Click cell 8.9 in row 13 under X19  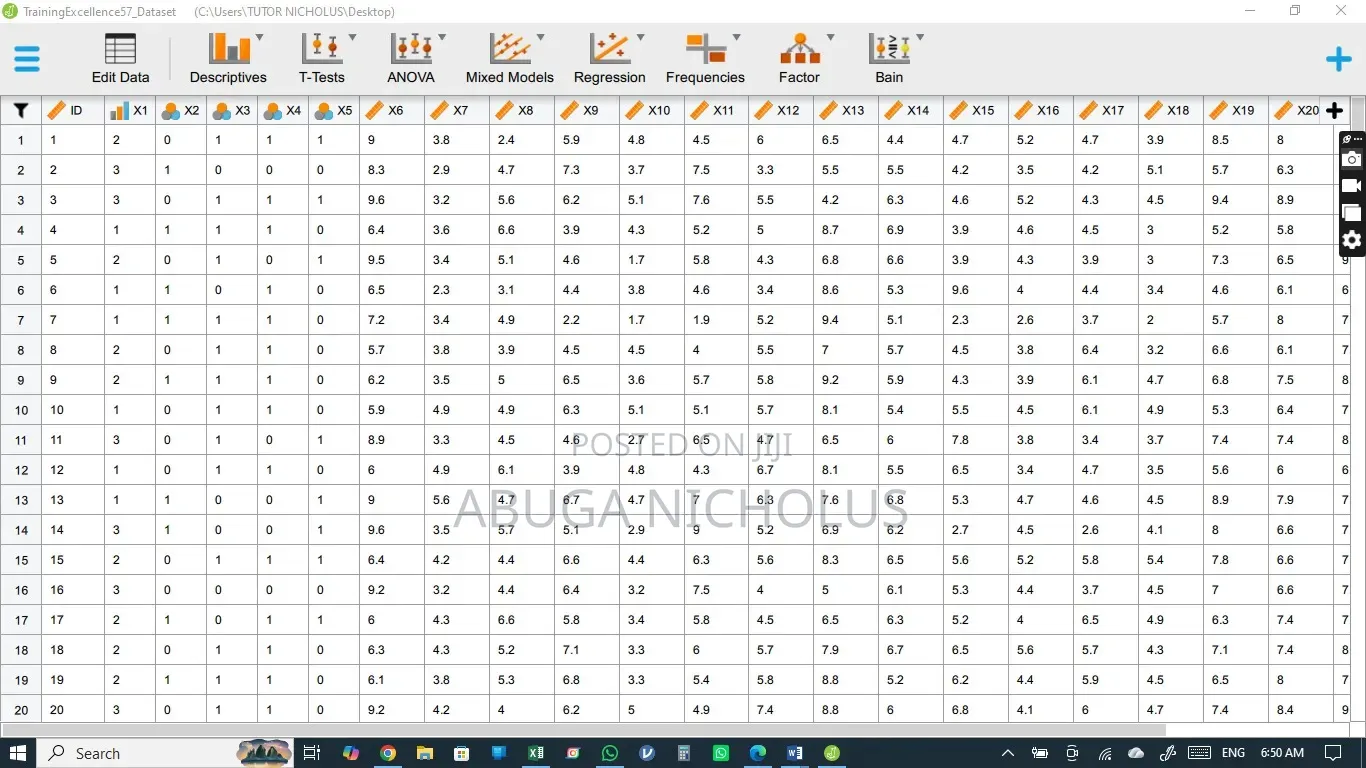click(x=1236, y=500)
